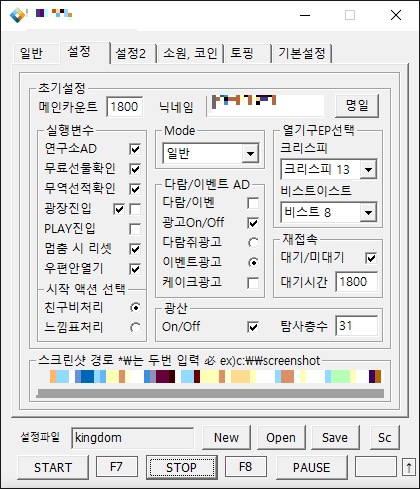Select the 친구비처리 radio button

coord(135,308)
